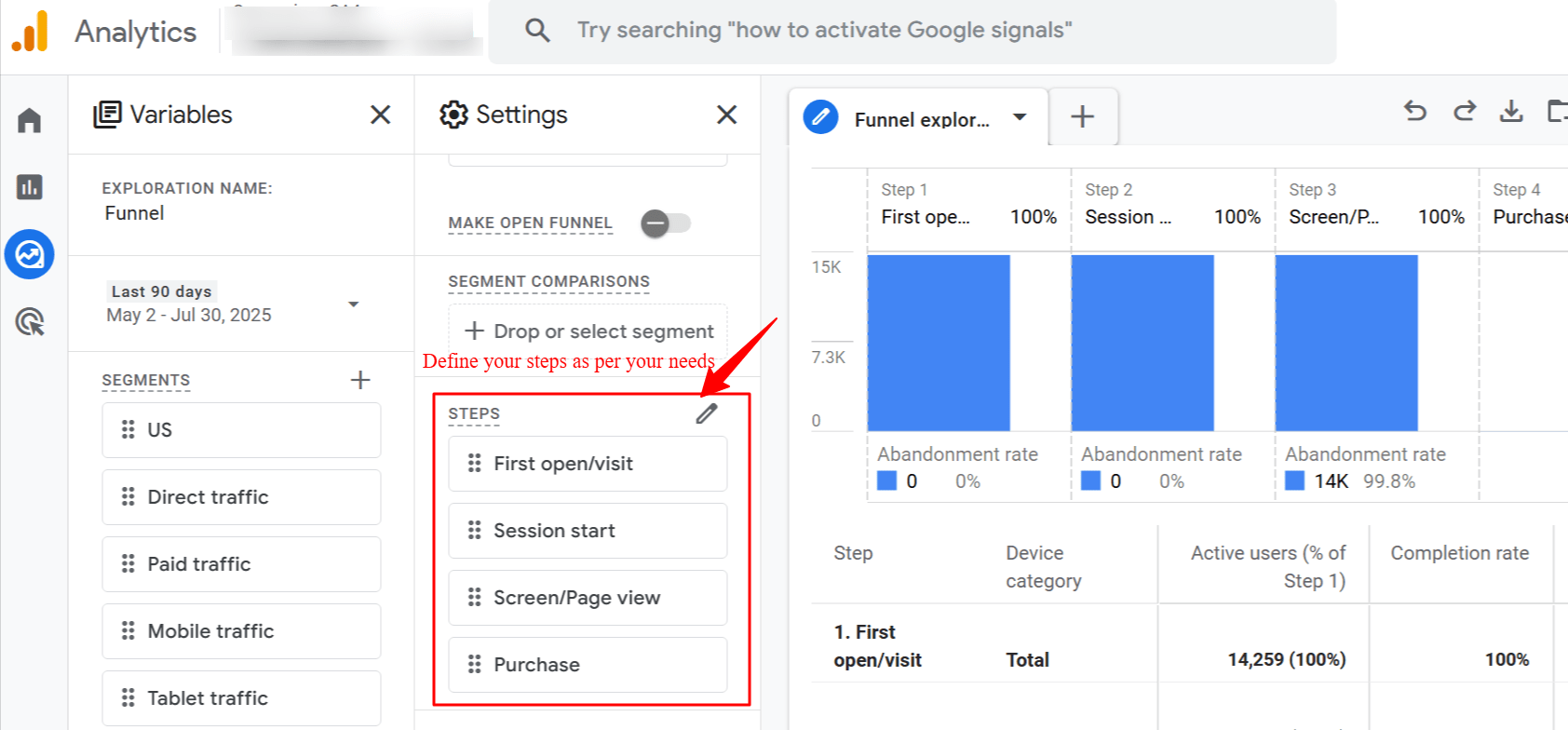Grab the Paid traffic drag handle
This screenshot has height=730, width=1568.
128,563
